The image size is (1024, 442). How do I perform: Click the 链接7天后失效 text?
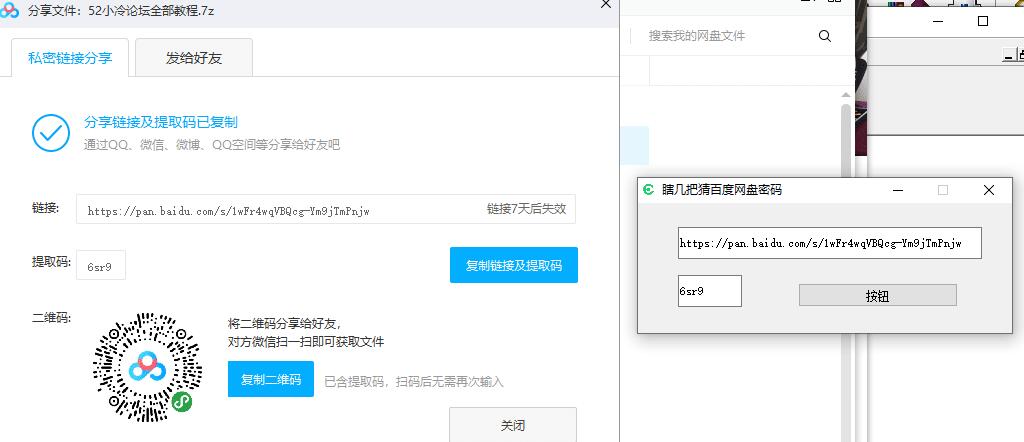[526, 209]
